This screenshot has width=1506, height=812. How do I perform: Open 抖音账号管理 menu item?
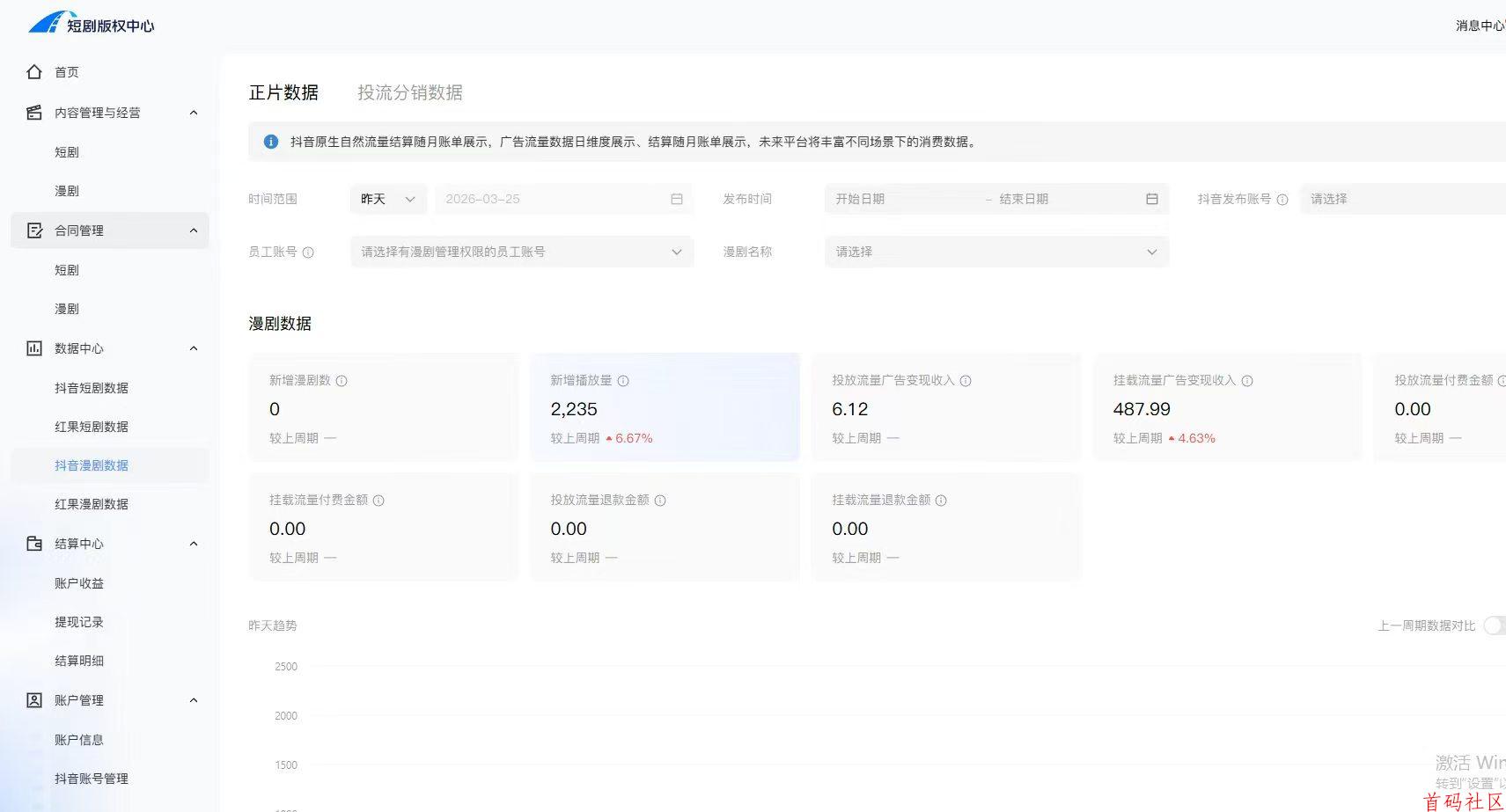point(92,779)
